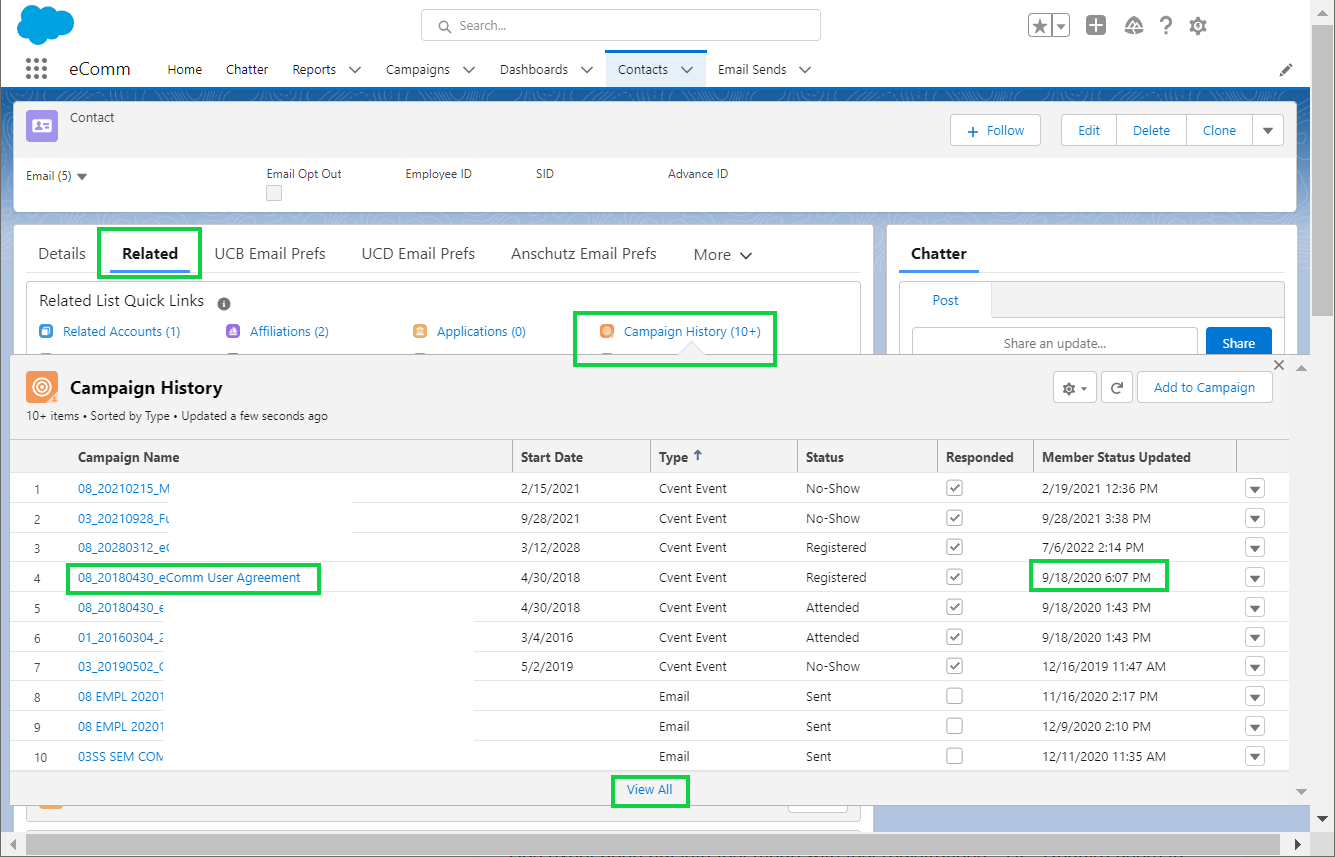Click the Type column sort arrow

click(x=698, y=456)
